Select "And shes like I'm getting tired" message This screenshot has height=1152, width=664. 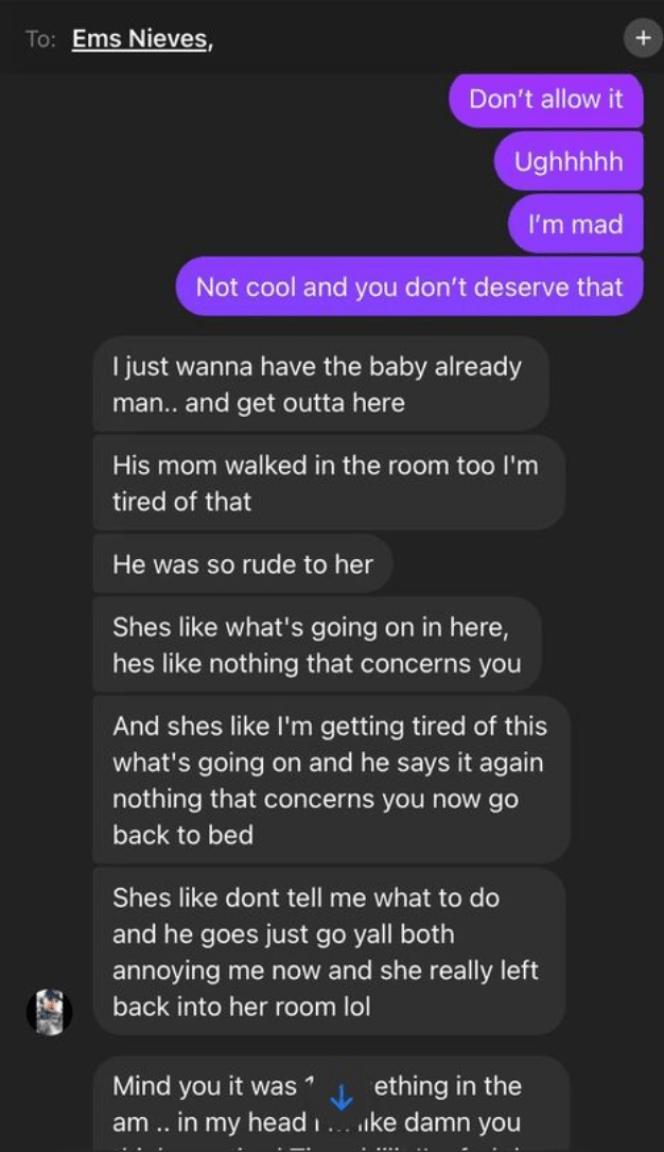pyautogui.click(x=331, y=780)
